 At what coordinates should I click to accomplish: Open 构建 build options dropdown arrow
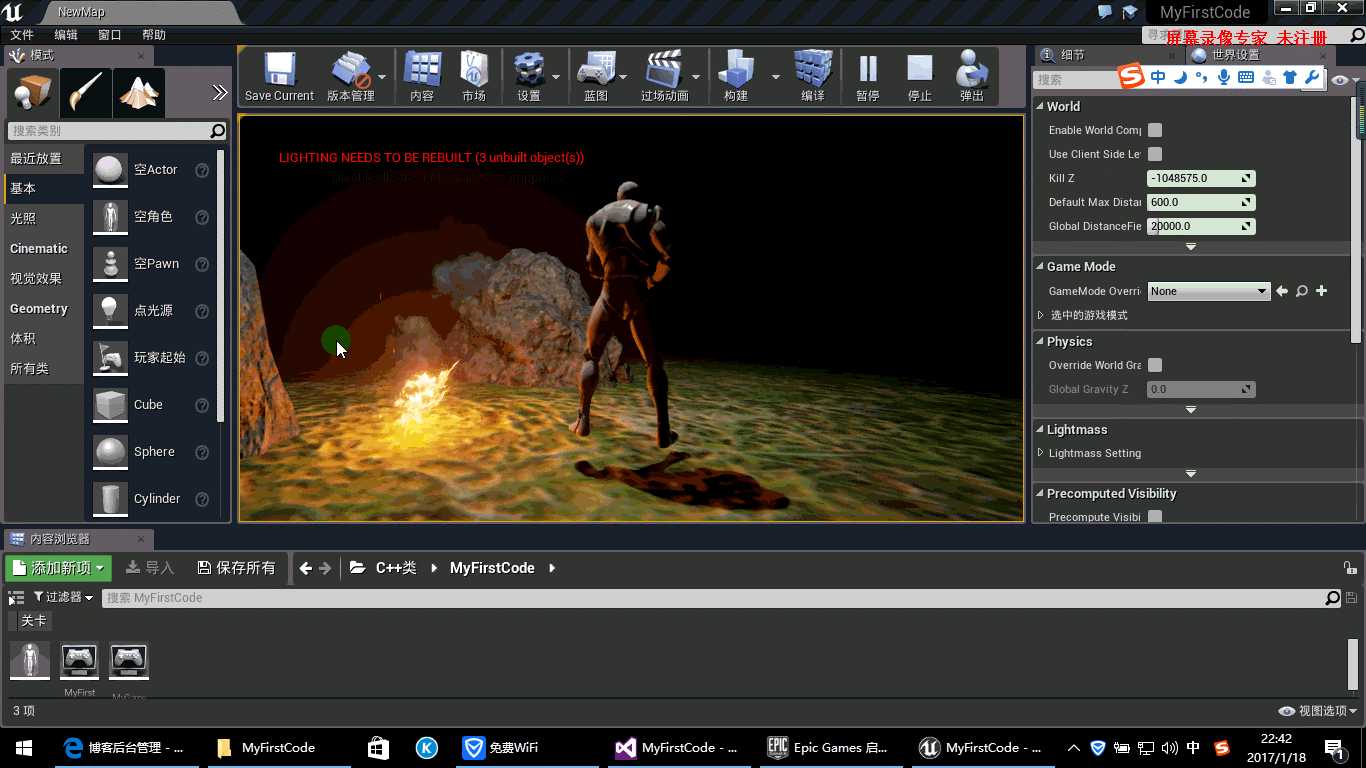775,77
